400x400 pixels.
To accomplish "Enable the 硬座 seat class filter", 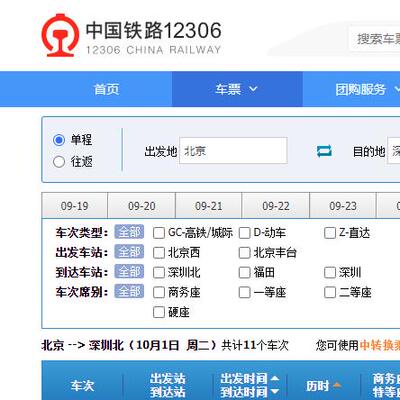I will 159,312.
